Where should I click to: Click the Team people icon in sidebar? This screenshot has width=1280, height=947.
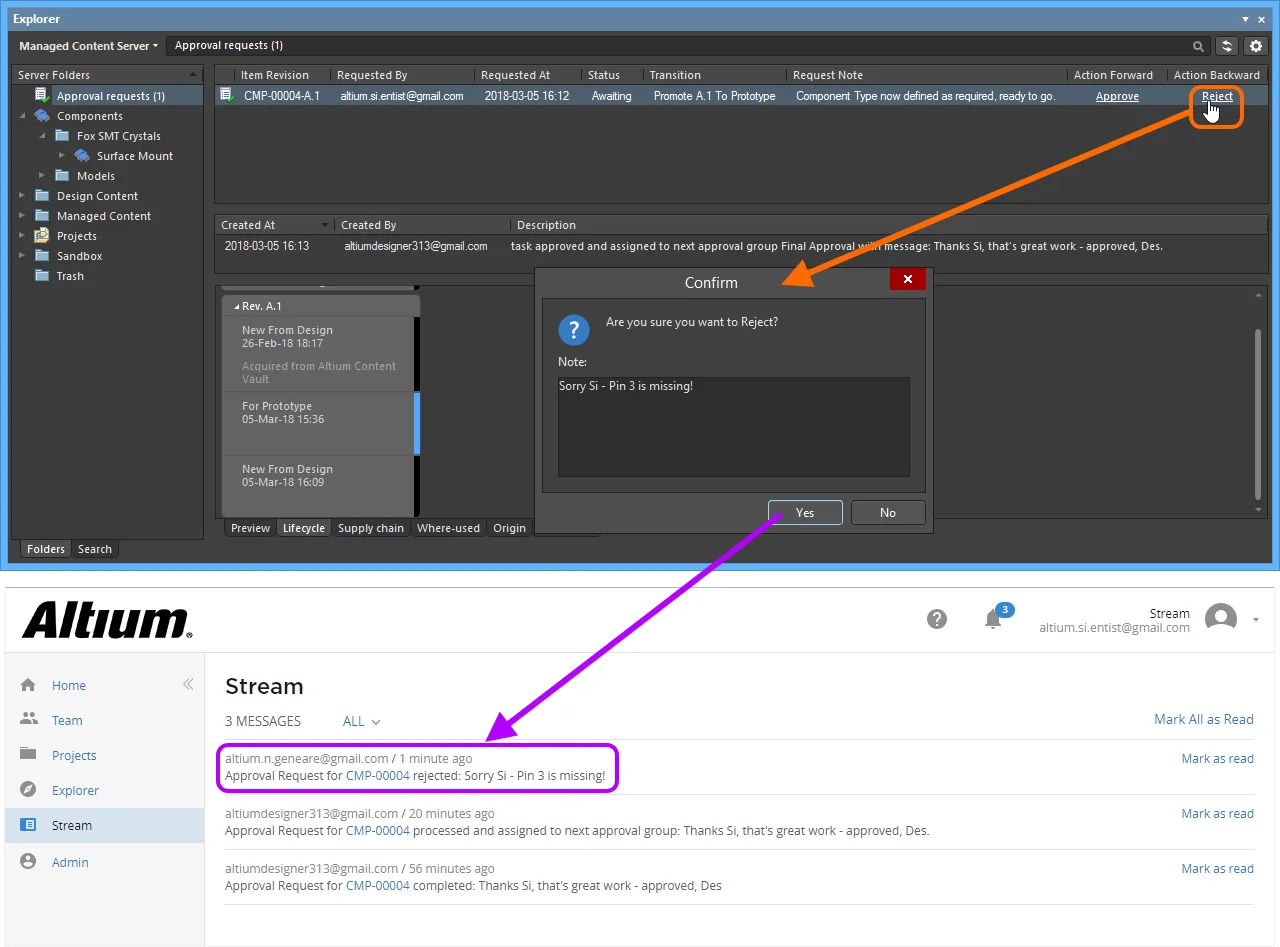[x=28, y=719]
